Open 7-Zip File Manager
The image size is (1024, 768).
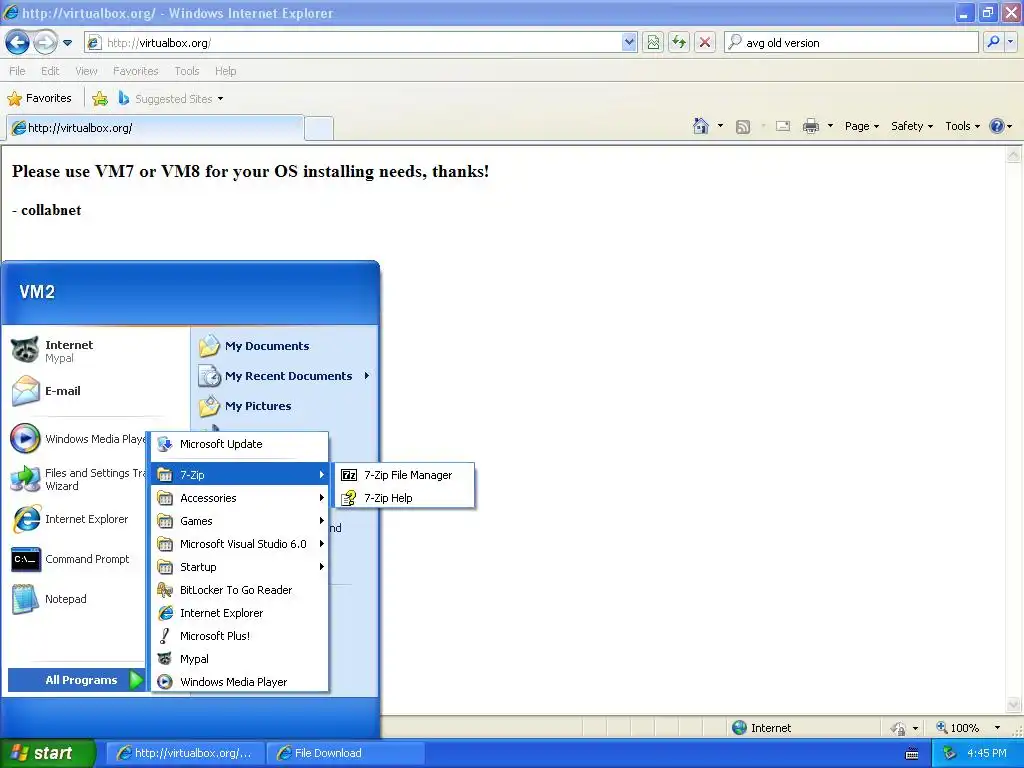tap(404, 475)
